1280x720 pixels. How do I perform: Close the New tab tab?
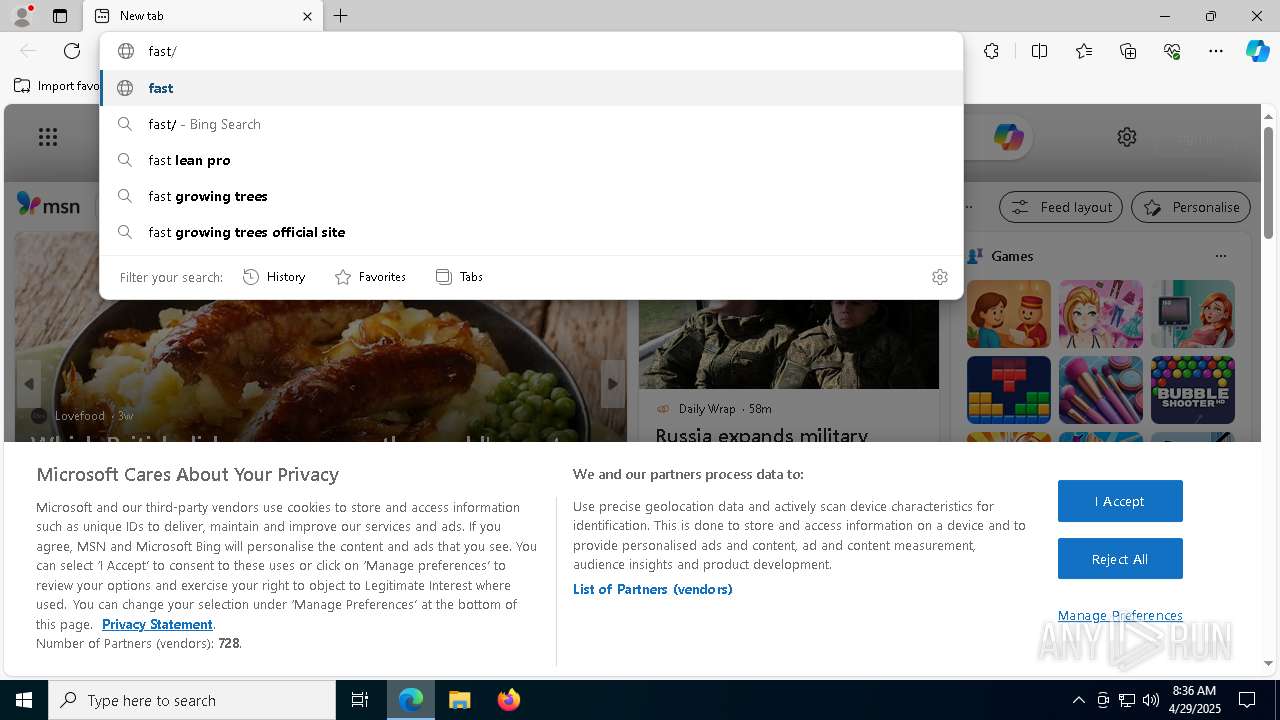click(x=307, y=16)
